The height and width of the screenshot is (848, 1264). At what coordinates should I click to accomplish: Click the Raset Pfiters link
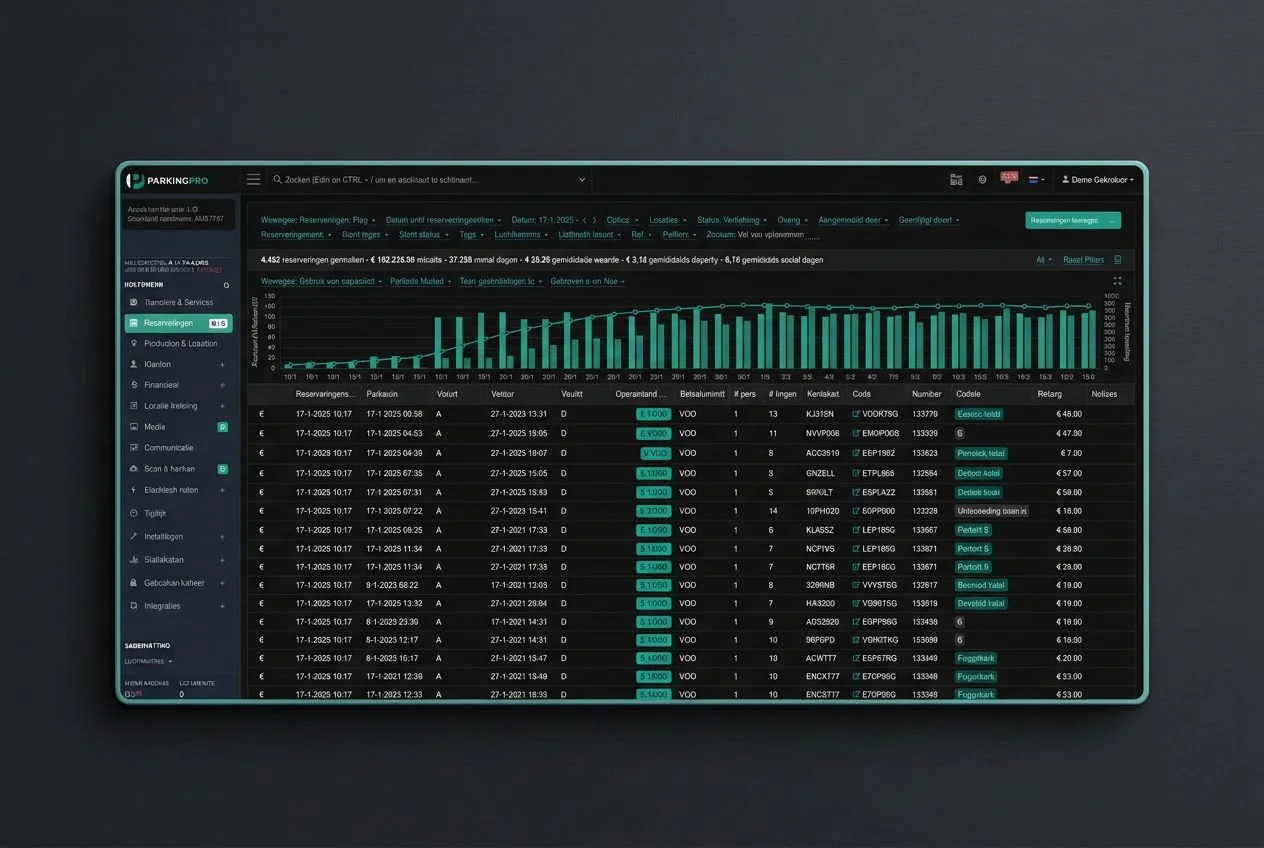pyautogui.click(x=1083, y=260)
